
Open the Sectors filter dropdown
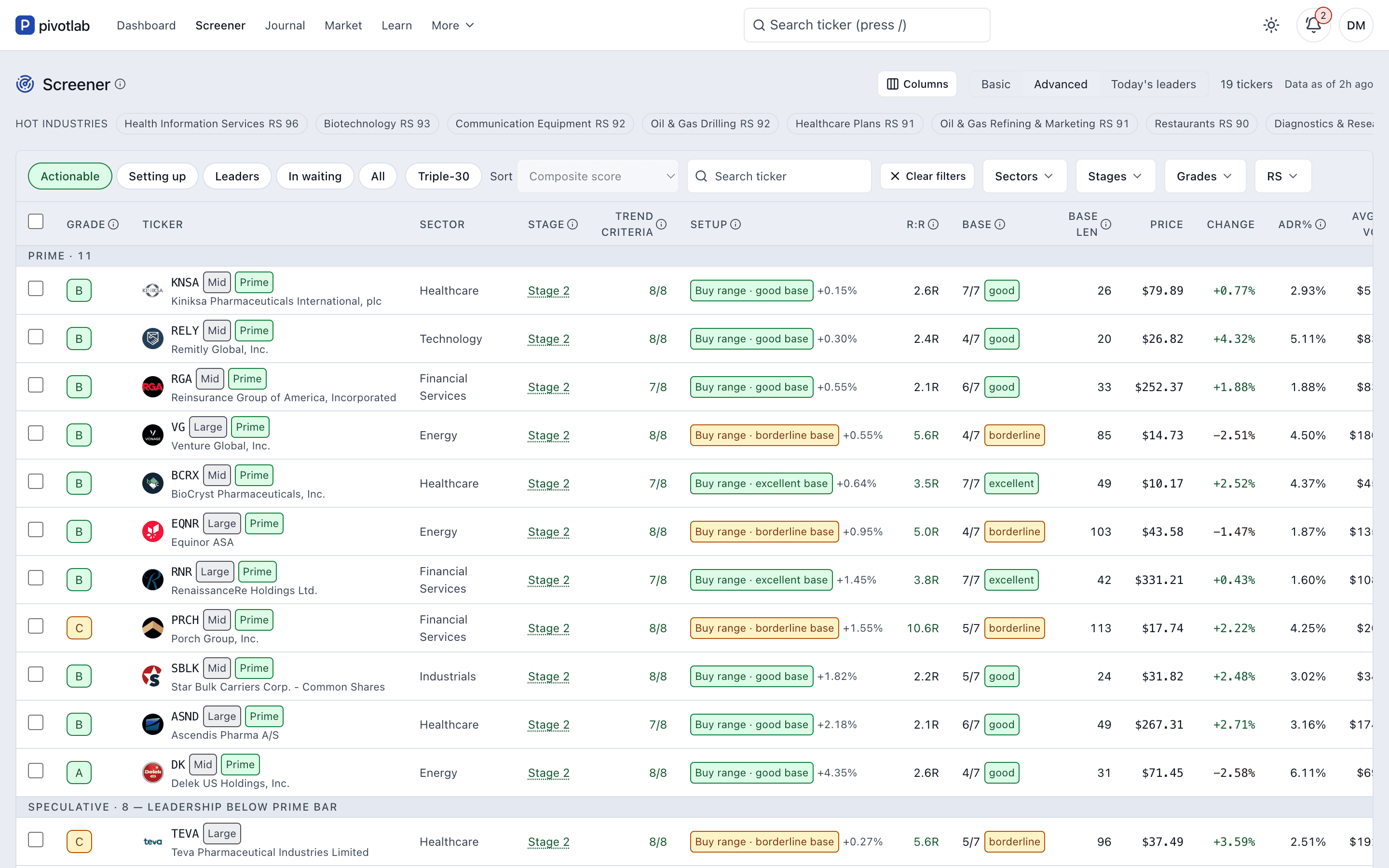(1024, 176)
